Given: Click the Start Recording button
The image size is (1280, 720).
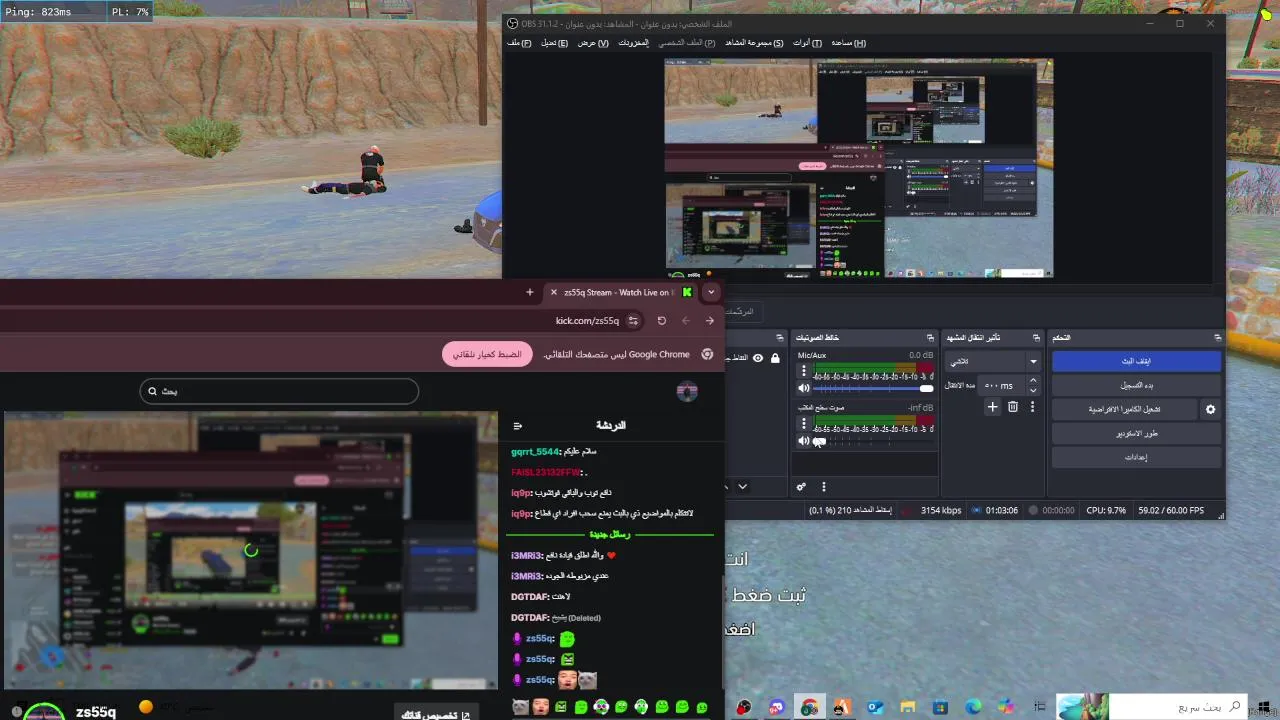Looking at the screenshot, I should (1136, 385).
